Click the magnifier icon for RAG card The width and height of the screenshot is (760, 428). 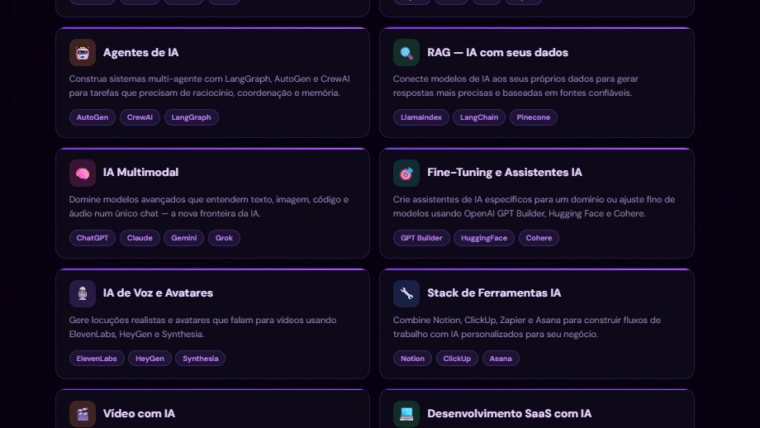click(x=406, y=52)
